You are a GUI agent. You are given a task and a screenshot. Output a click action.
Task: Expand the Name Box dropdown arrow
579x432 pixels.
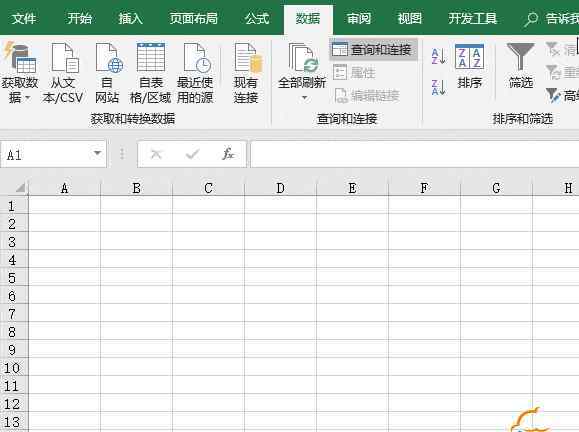tap(97, 153)
